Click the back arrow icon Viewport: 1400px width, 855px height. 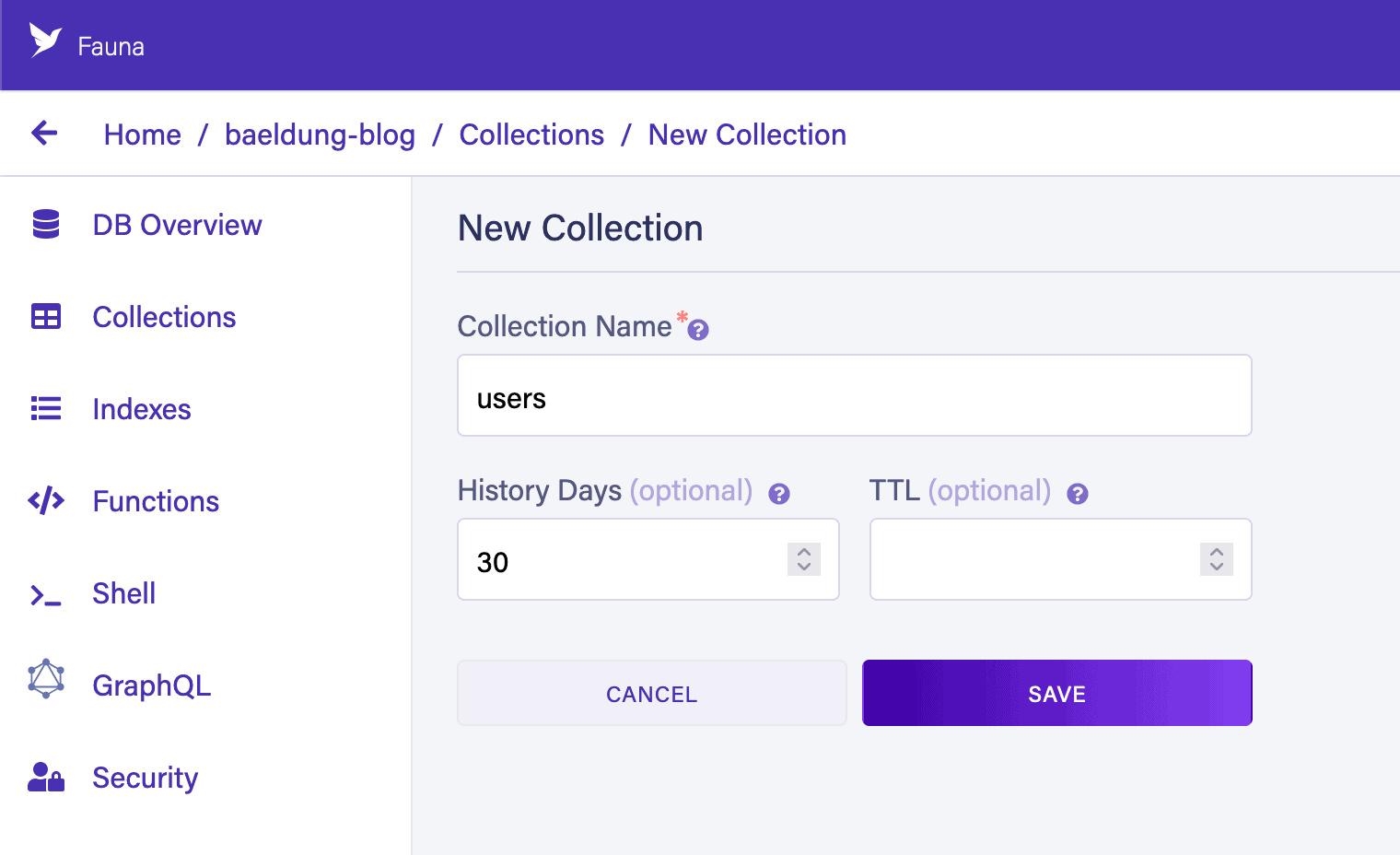click(44, 134)
